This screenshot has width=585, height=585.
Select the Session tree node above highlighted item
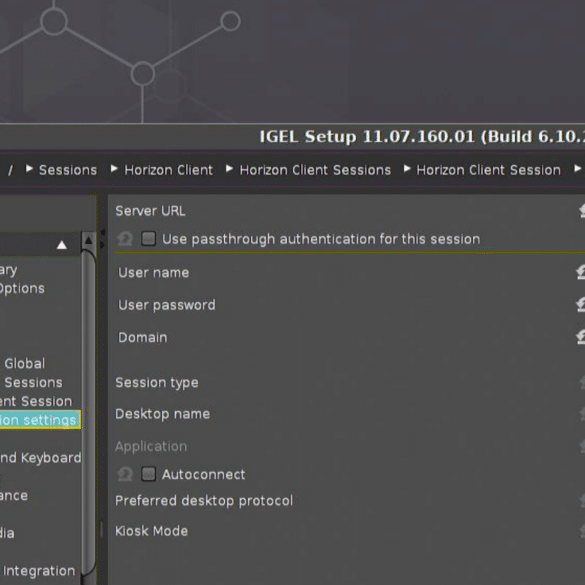click(36, 401)
